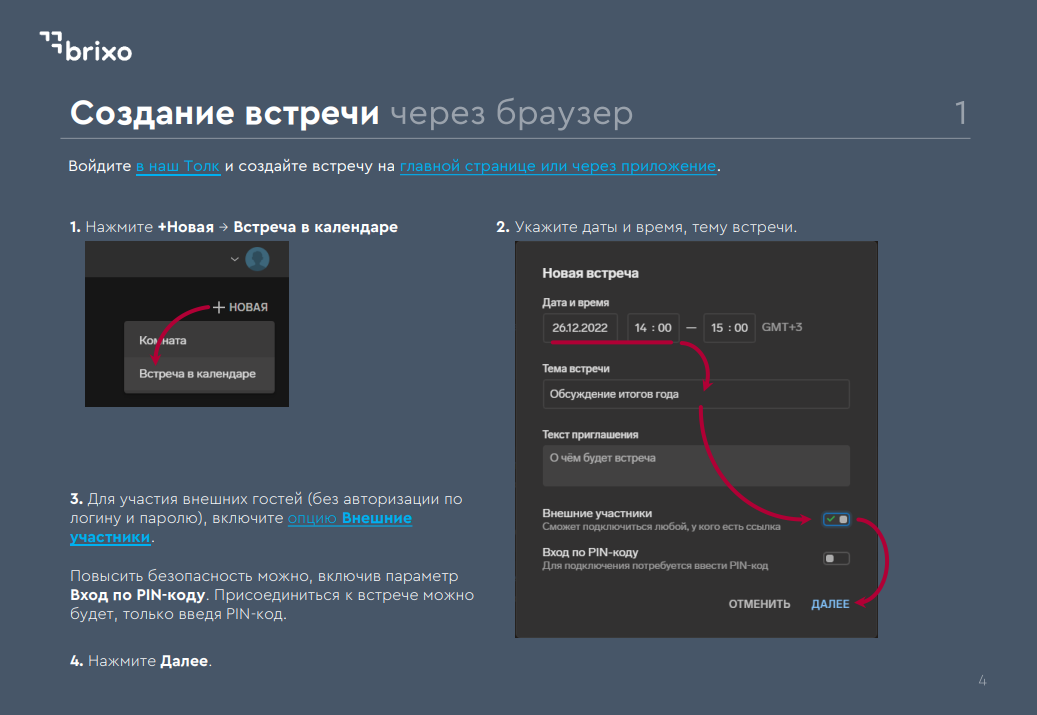The height and width of the screenshot is (715, 1037).
Task: Select the 15:00 end time field
Action: point(729,328)
